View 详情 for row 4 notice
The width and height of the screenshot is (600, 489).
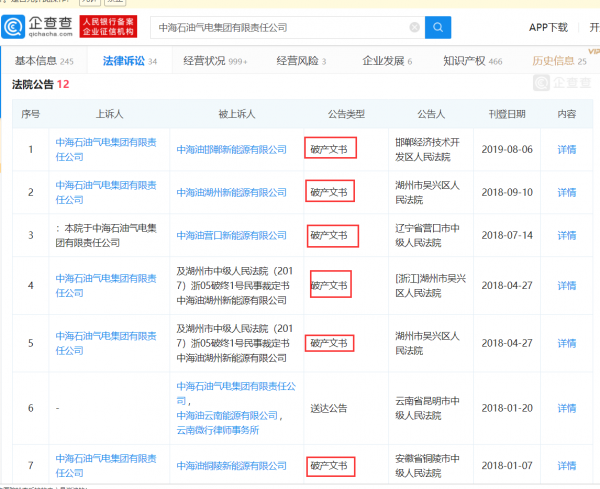coord(567,286)
